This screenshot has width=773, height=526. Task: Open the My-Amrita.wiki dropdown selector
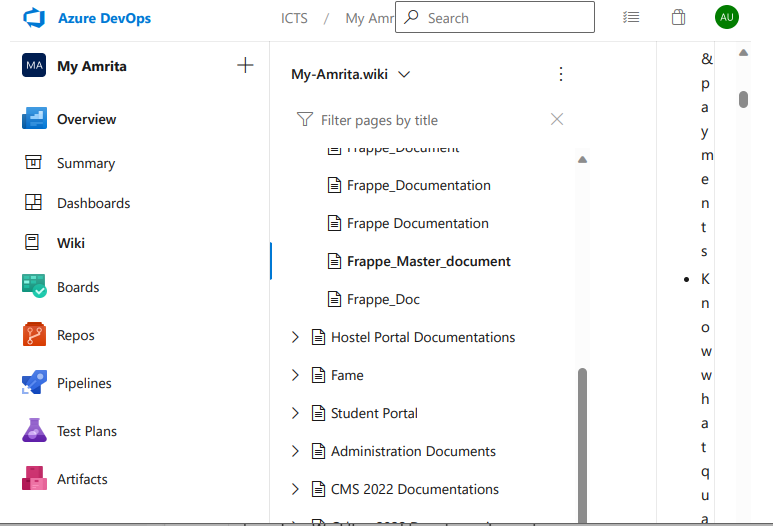[351, 74]
